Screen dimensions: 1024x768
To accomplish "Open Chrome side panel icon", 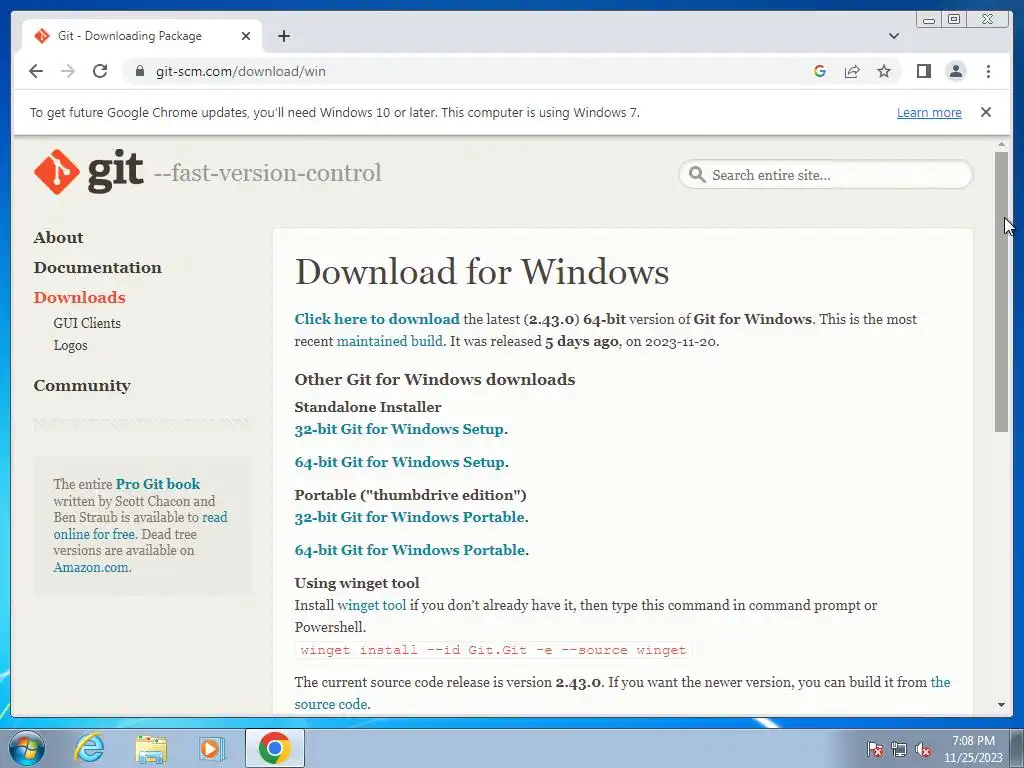I will pyautogui.click(x=923, y=71).
